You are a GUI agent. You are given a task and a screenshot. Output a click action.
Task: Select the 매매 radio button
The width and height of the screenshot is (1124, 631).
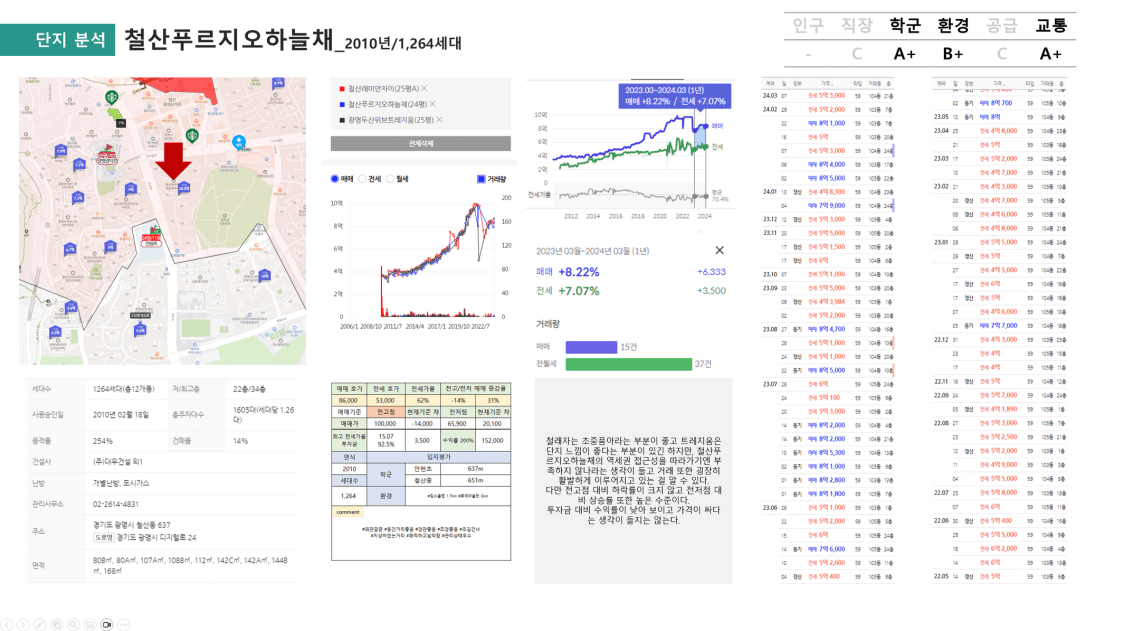click(x=335, y=179)
